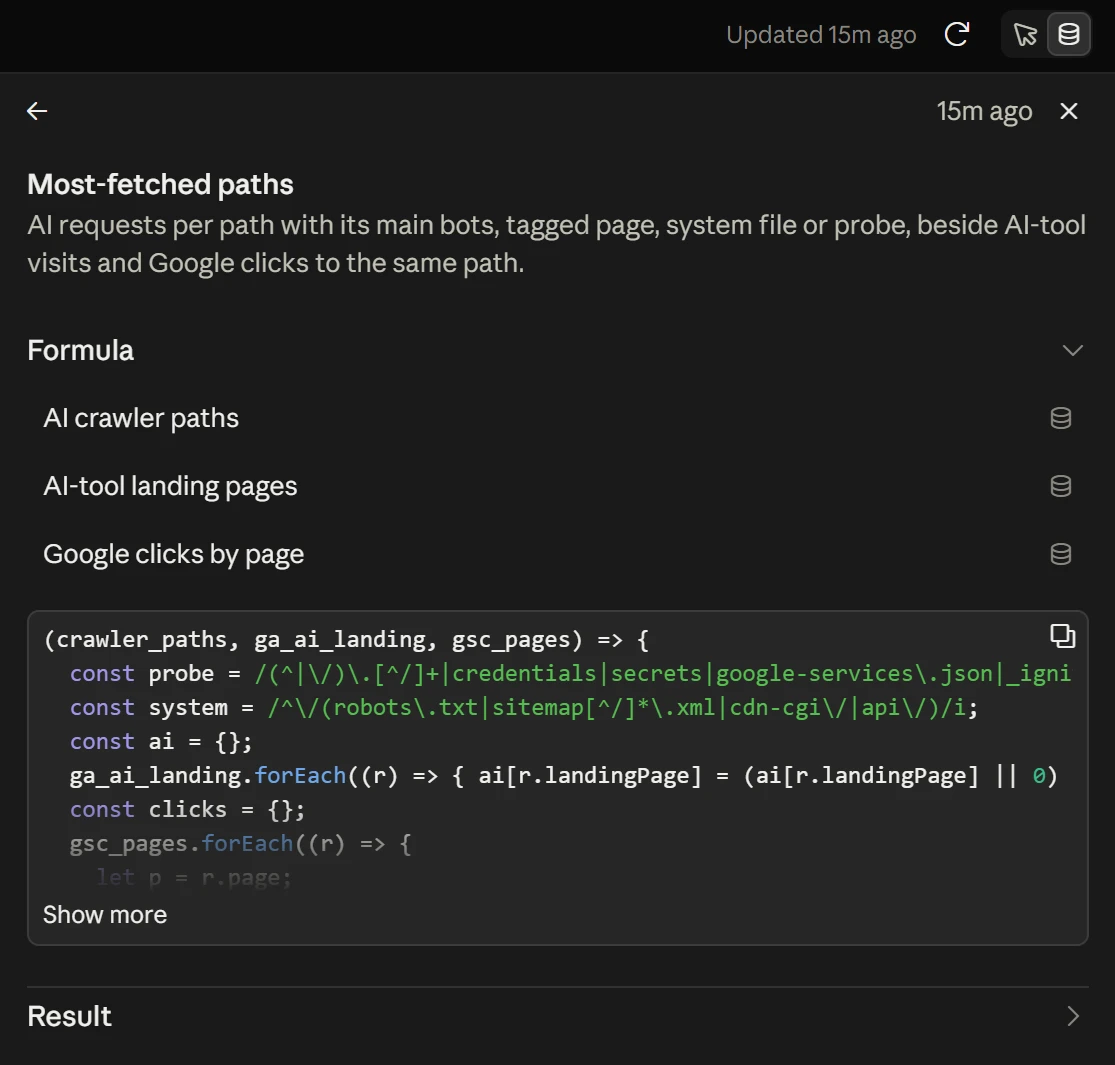Click the gsc_pages.forEach code line
This screenshot has width=1115, height=1065.
pyautogui.click(x=240, y=844)
